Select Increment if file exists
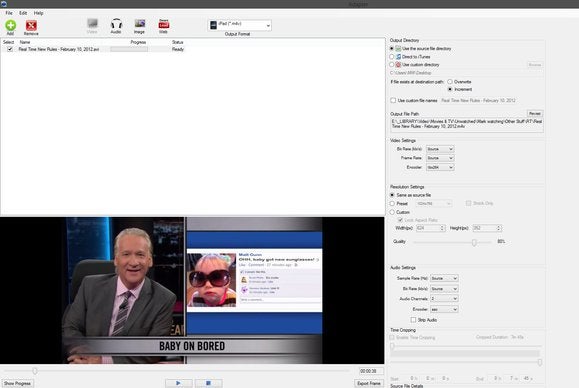579x388 pixels. click(x=450, y=89)
